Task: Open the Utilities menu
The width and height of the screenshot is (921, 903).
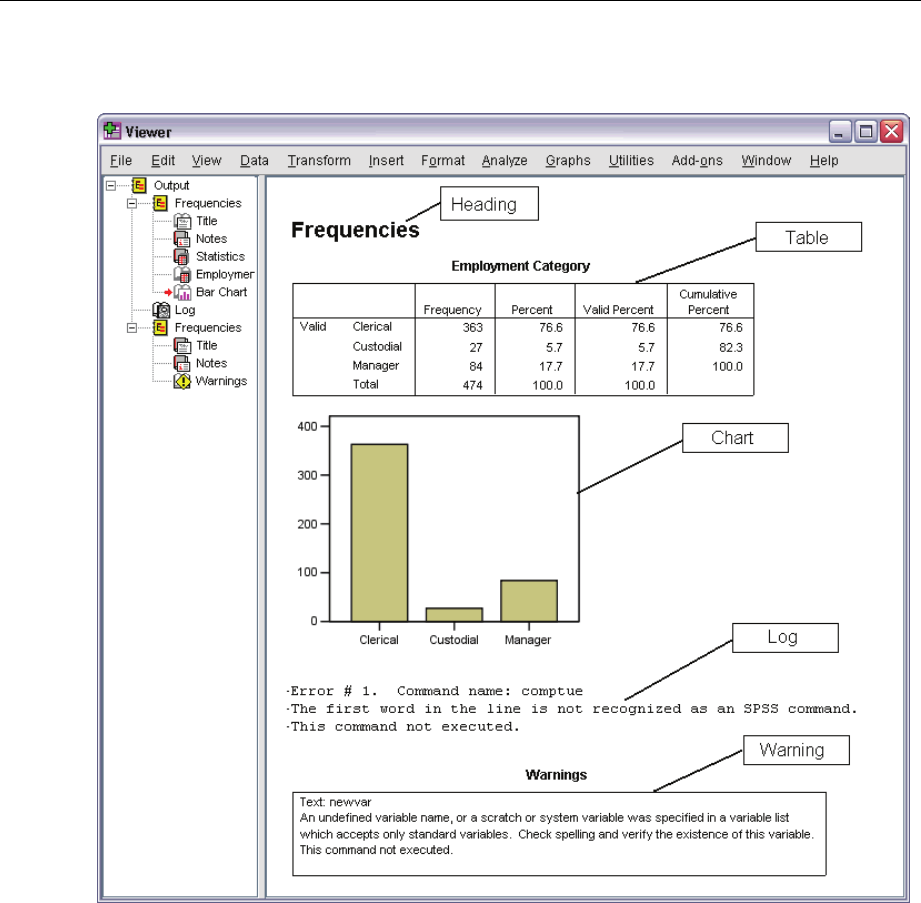Action: click(631, 160)
